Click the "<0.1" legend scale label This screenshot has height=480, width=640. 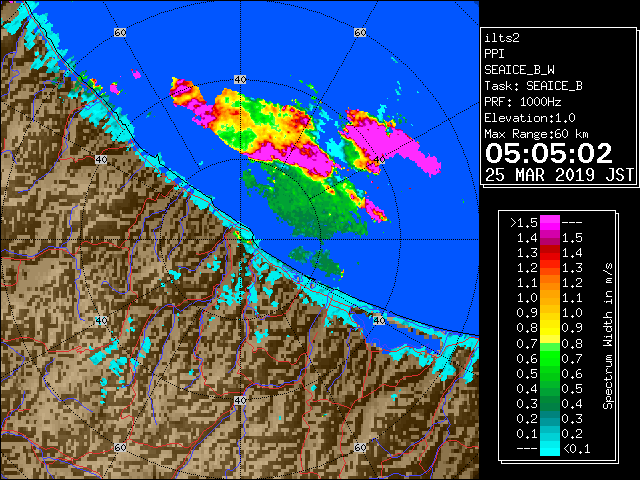(577, 449)
